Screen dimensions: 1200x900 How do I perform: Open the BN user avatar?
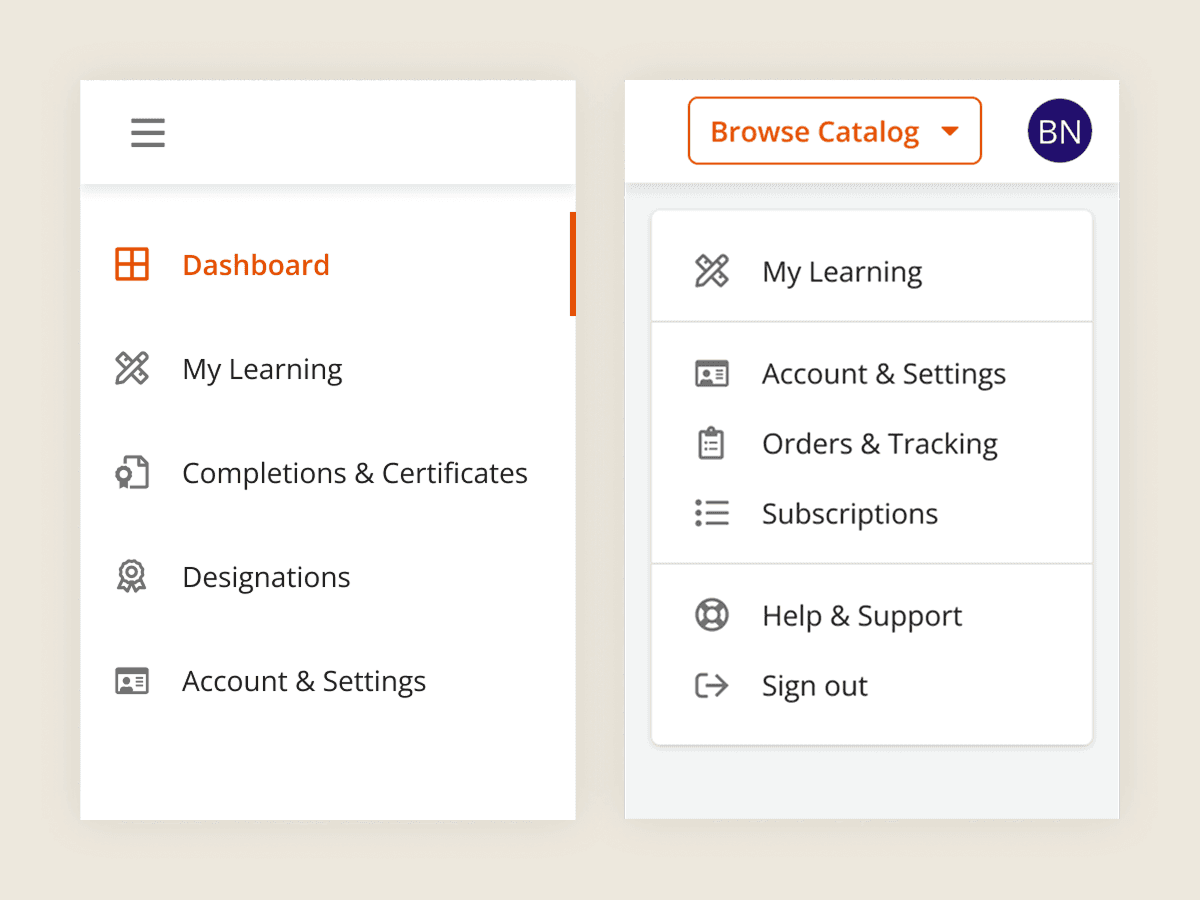tap(1060, 131)
